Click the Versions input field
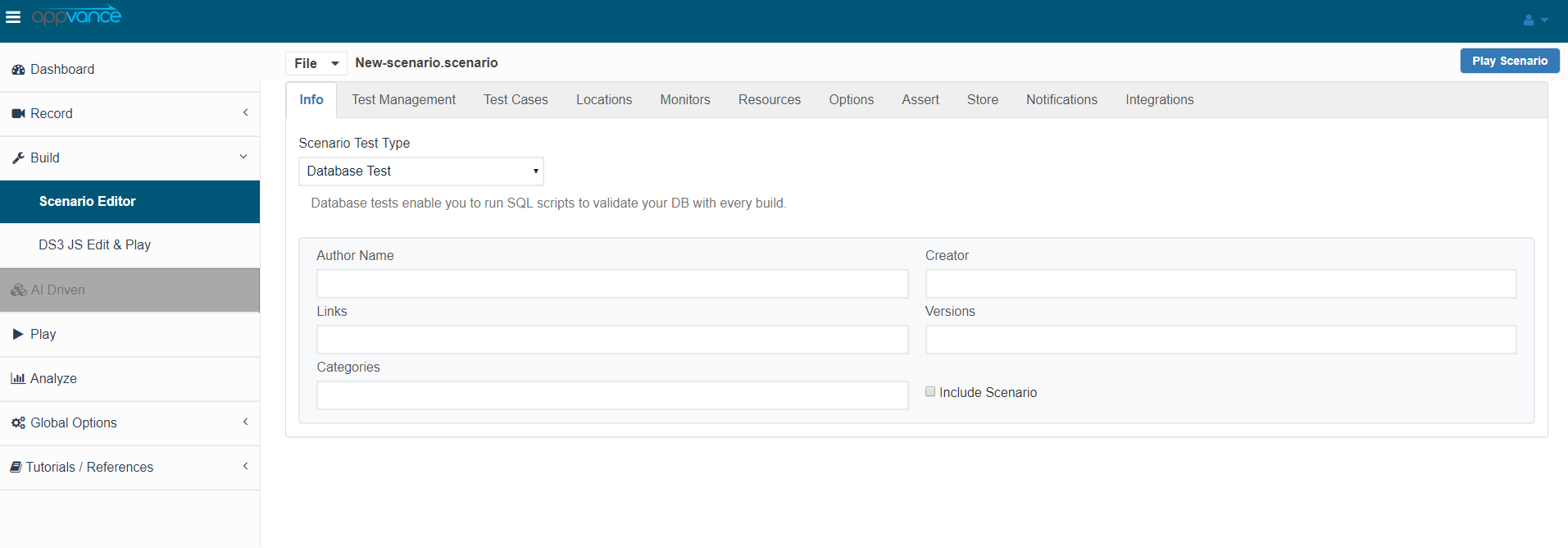 coord(1221,340)
